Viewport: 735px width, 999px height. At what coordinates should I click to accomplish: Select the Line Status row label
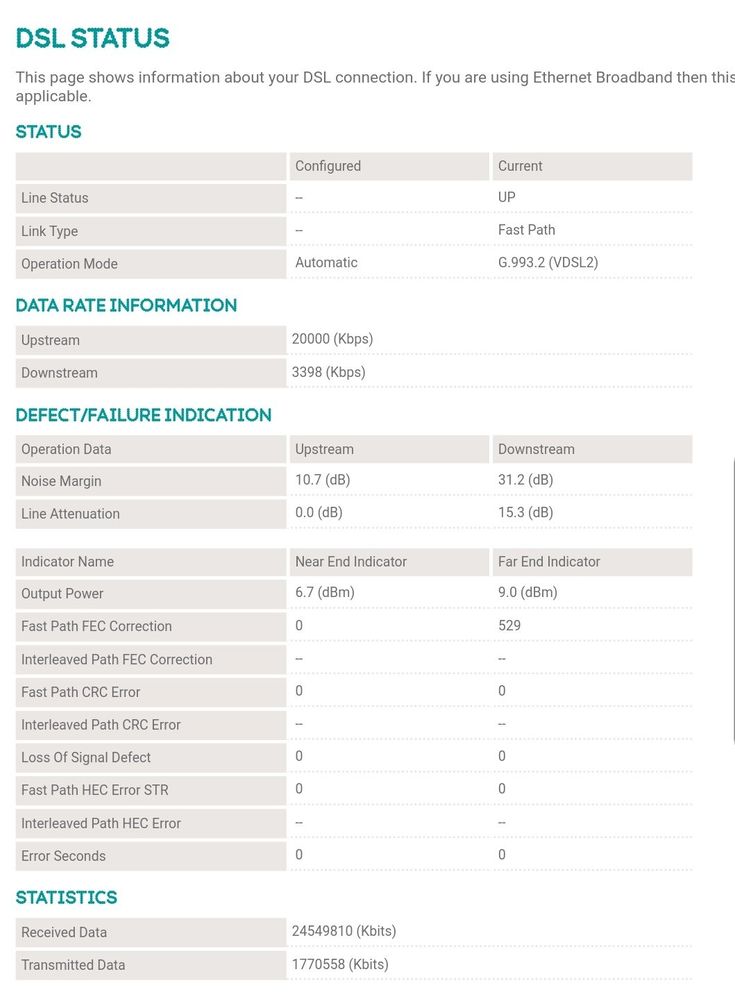pyautogui.click(x=151, y=198)
